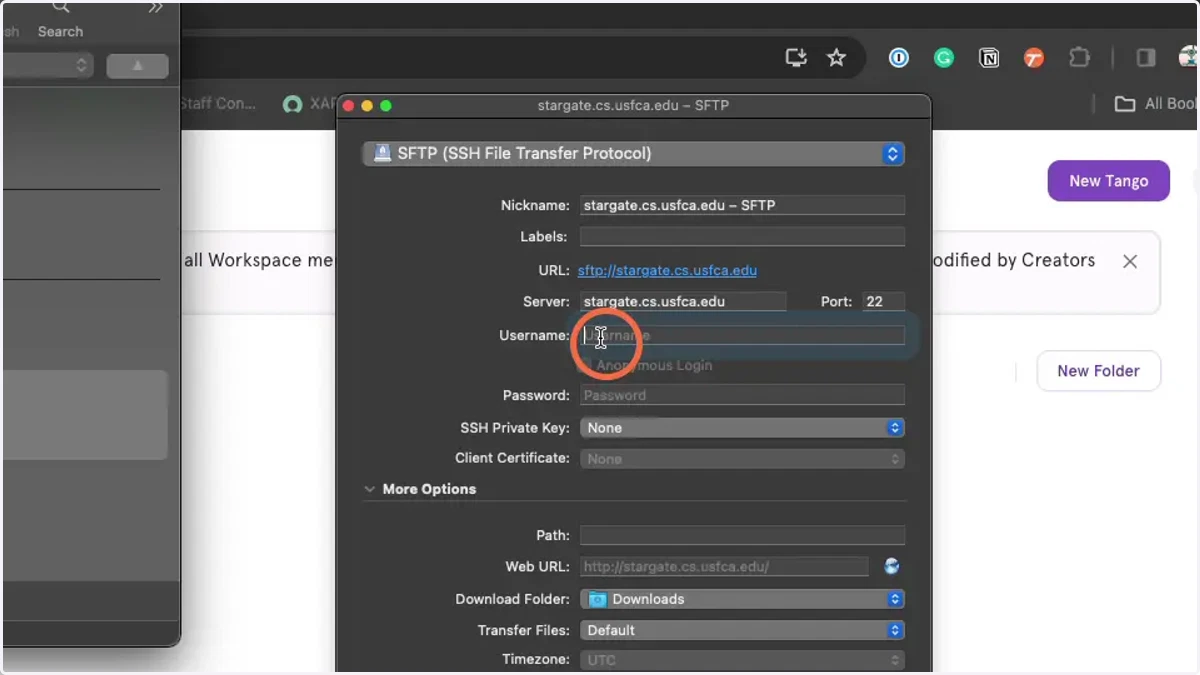
Task: Open the All Bookmarks folder
Action: [x=1156, y=104]
